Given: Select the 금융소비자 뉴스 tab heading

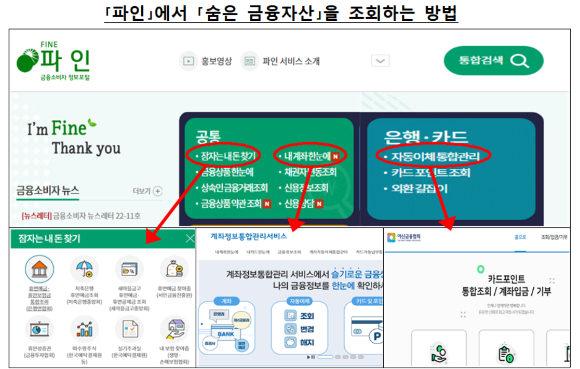Looking at the screenshot, I should point(48,190).
